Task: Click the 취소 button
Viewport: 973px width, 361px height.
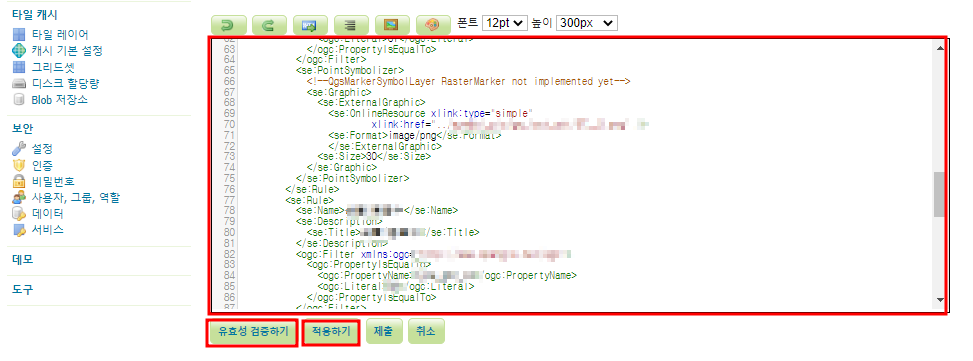Action: pyautogui.click(x=426, y=331)
